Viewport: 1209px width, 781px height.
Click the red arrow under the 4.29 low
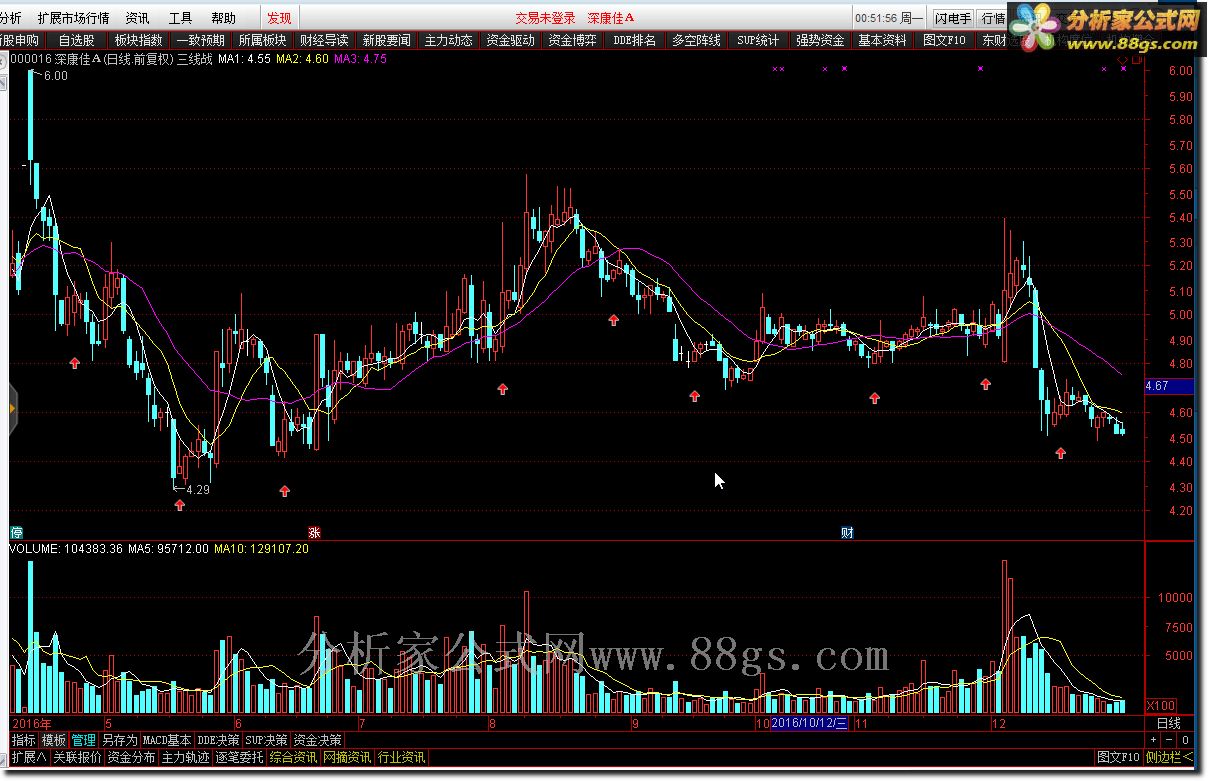[180, 505]
